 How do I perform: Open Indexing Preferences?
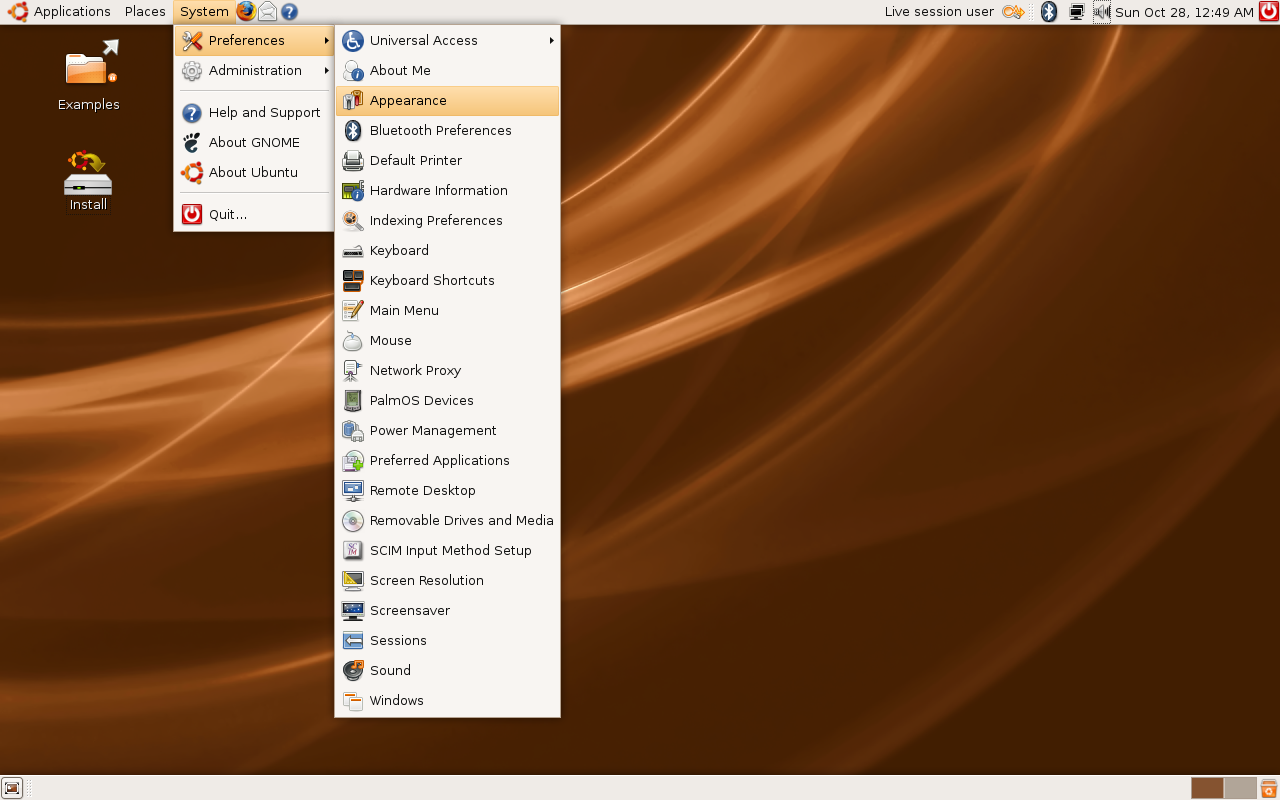point(447,220)
